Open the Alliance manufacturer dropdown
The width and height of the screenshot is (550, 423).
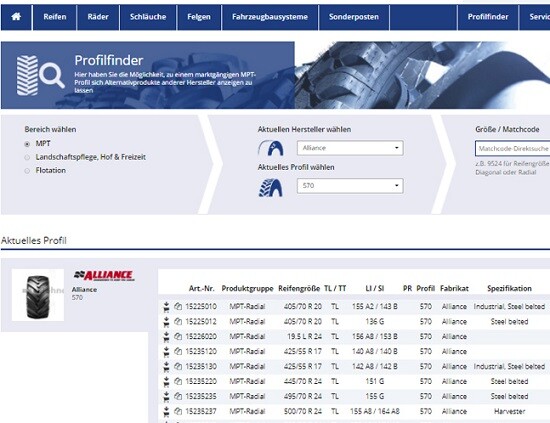350,148
